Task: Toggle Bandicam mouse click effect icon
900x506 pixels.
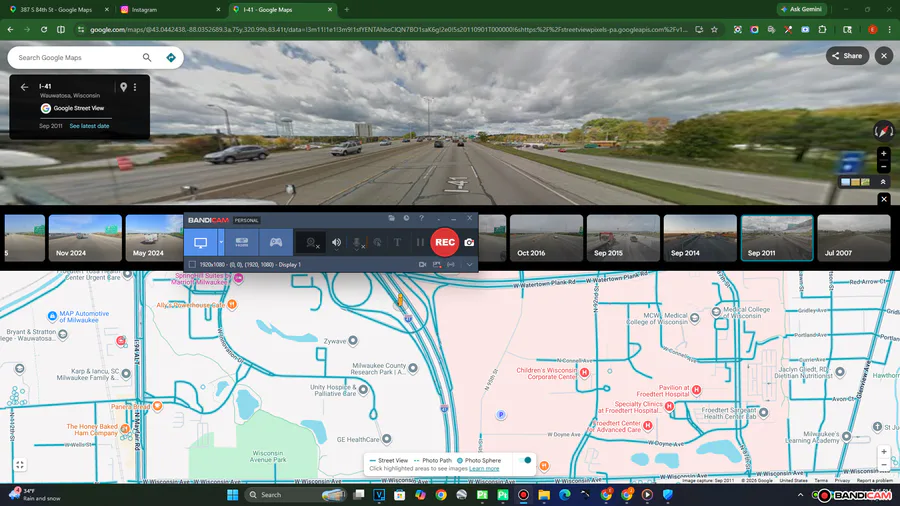Action: (x=377, y=243)
